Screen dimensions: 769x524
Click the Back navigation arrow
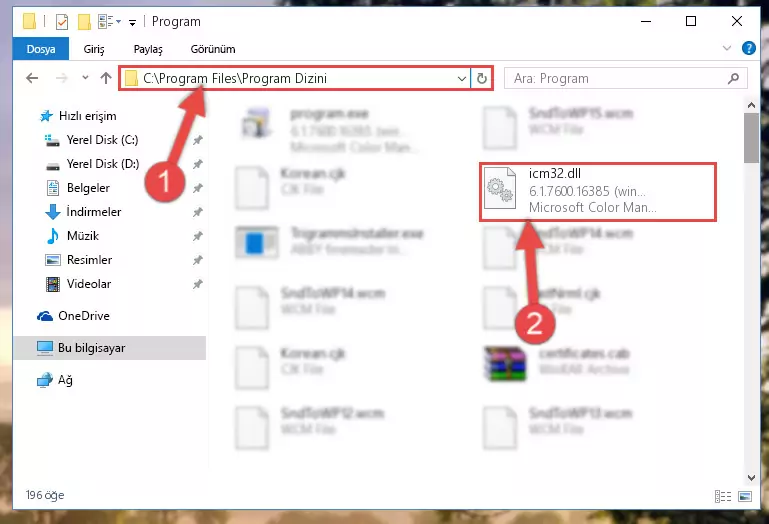(x=32, y=78)
